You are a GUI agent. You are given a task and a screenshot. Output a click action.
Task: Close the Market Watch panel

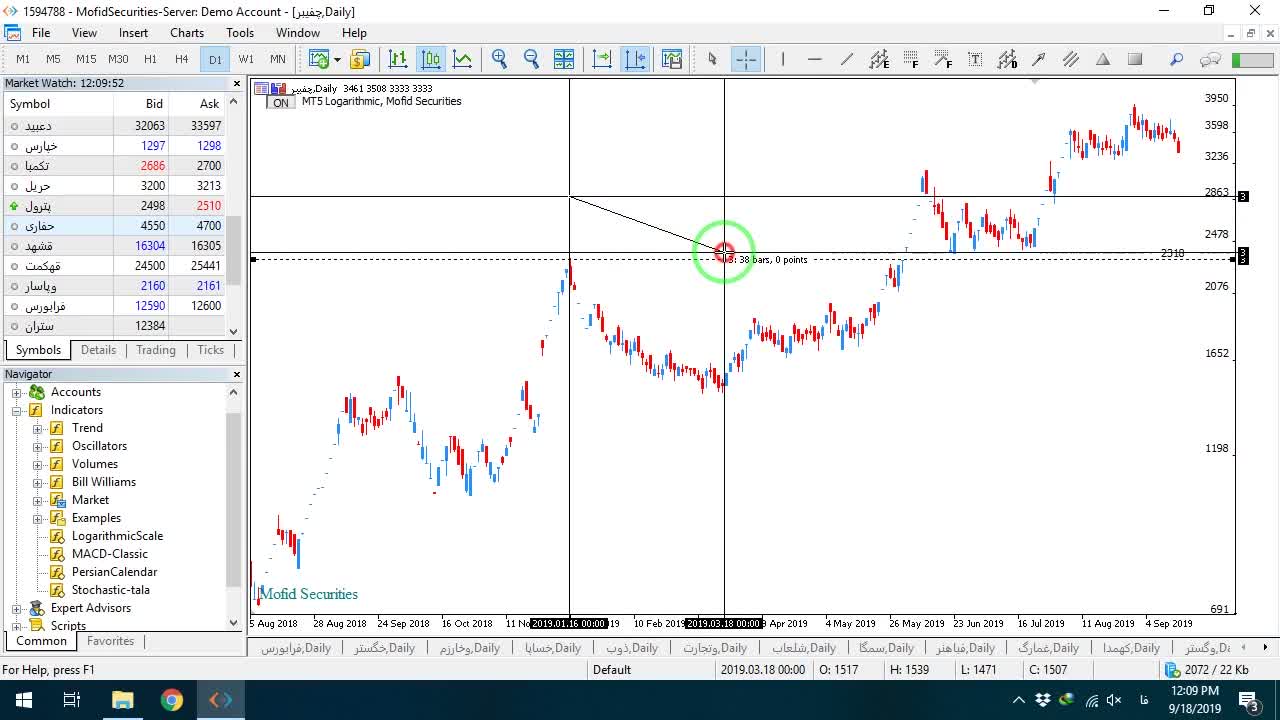pyautogui.click(x=237, y=84)
